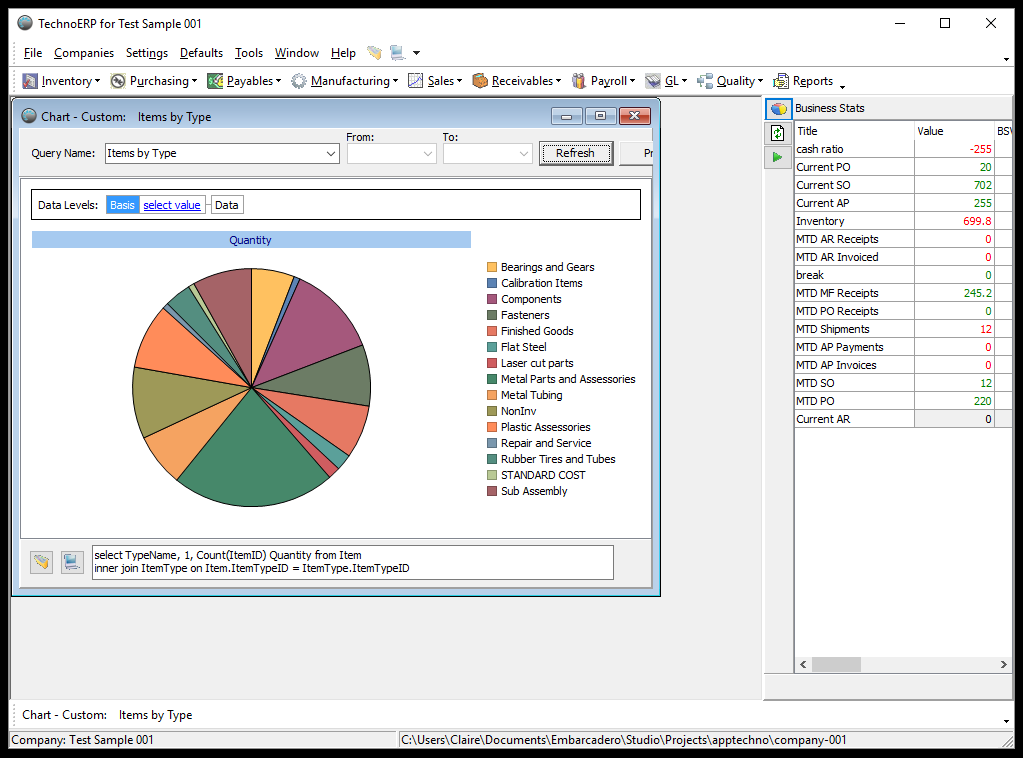Screen dimensions: 1023x758
Task: Select the MTD Shipments row
Action: tap(903, 329)
